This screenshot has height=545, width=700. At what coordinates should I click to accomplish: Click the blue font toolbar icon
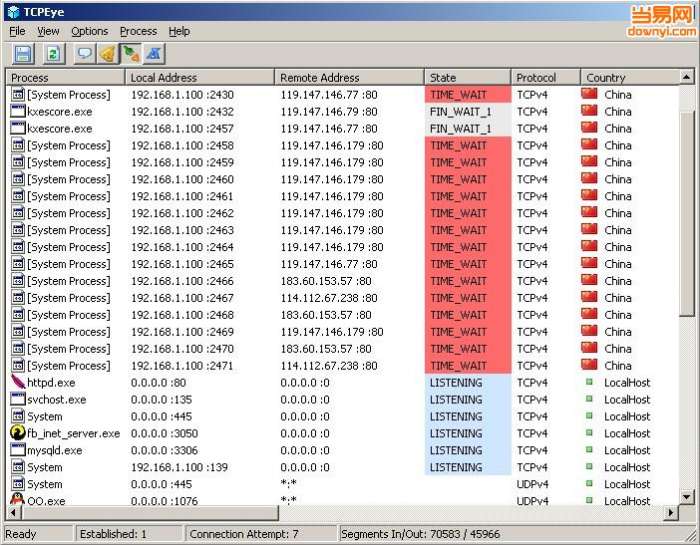pos(154,54)
